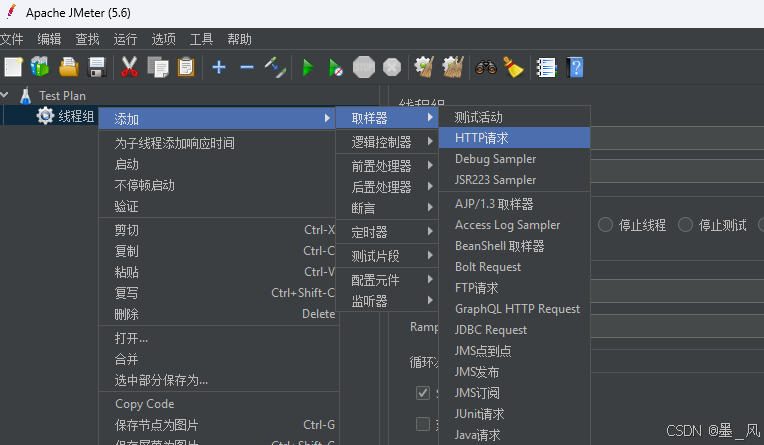This screenshot has width=764, height=445.
Task: Click 验证 in context menu
Action: [x=219, y=206]
